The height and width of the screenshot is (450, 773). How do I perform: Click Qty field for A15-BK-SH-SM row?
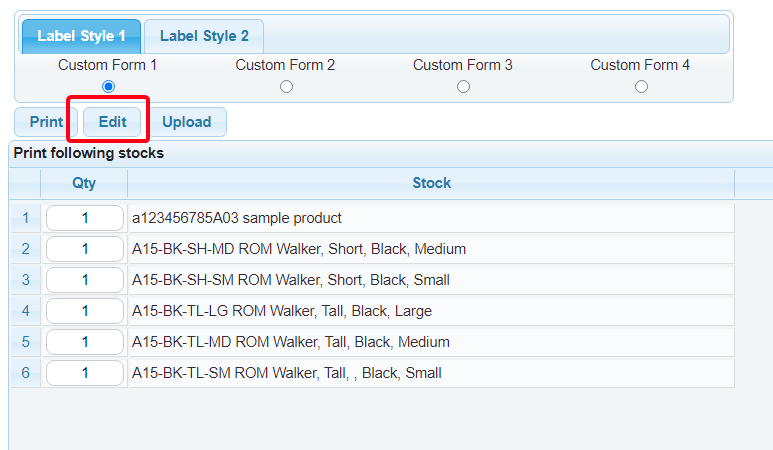pyautogui.click(x=85, y=280)
